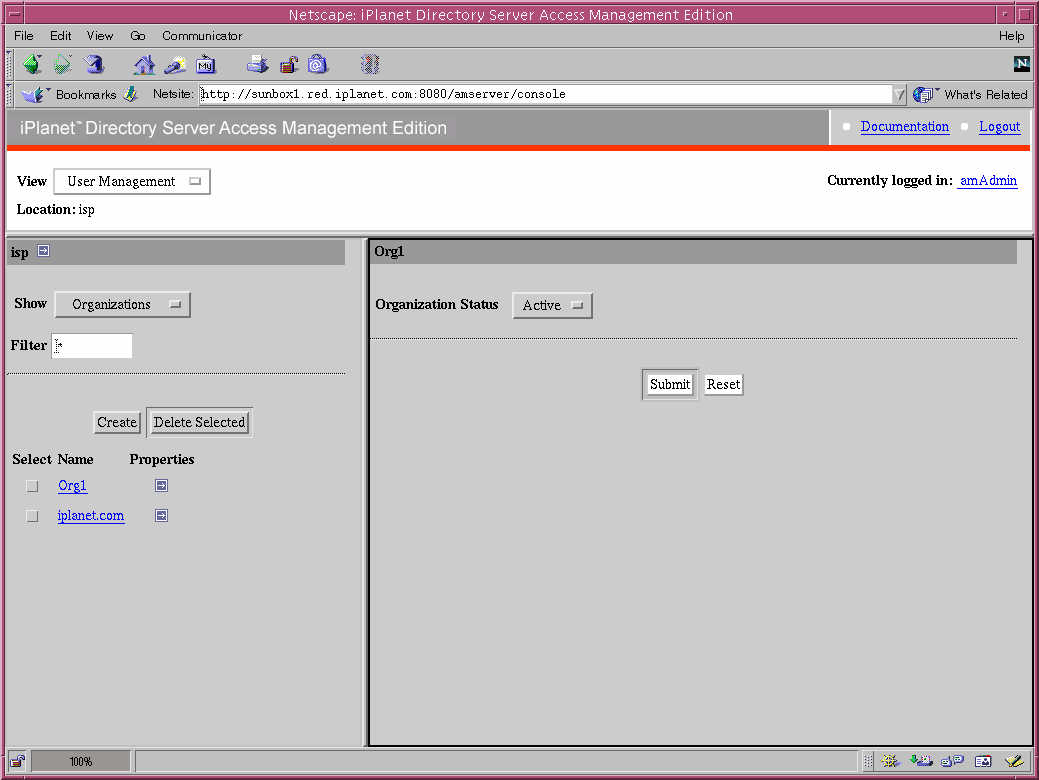Click into the Filter text field
Screen dimensions: 1039x780
[92, 345]
